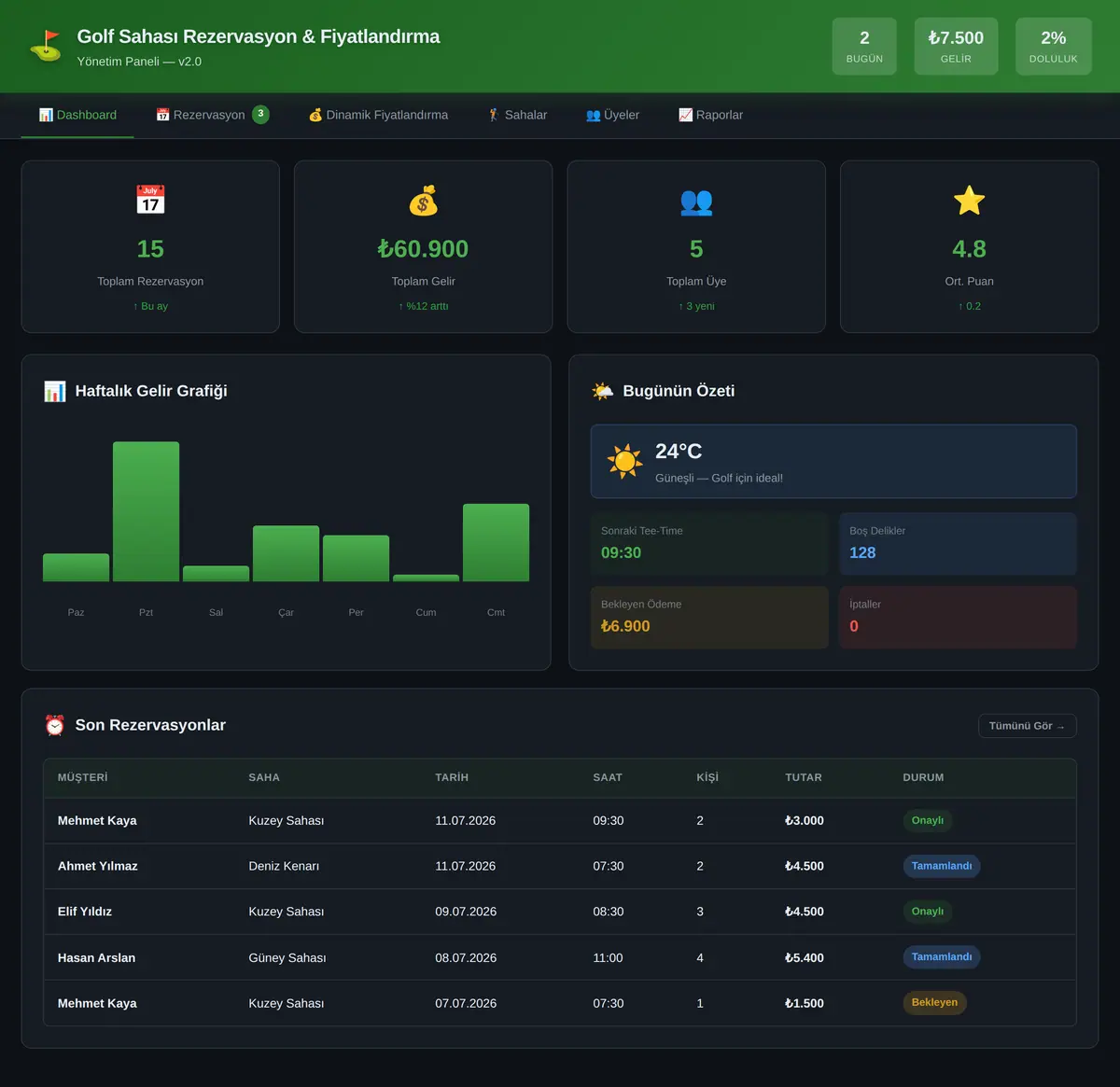Click the sun-cloud icon beside Bugünün Özeti
Image resolution: width=1120 pixels, height=1087 pixels.
pyautogui.click(x=603, y=391)
